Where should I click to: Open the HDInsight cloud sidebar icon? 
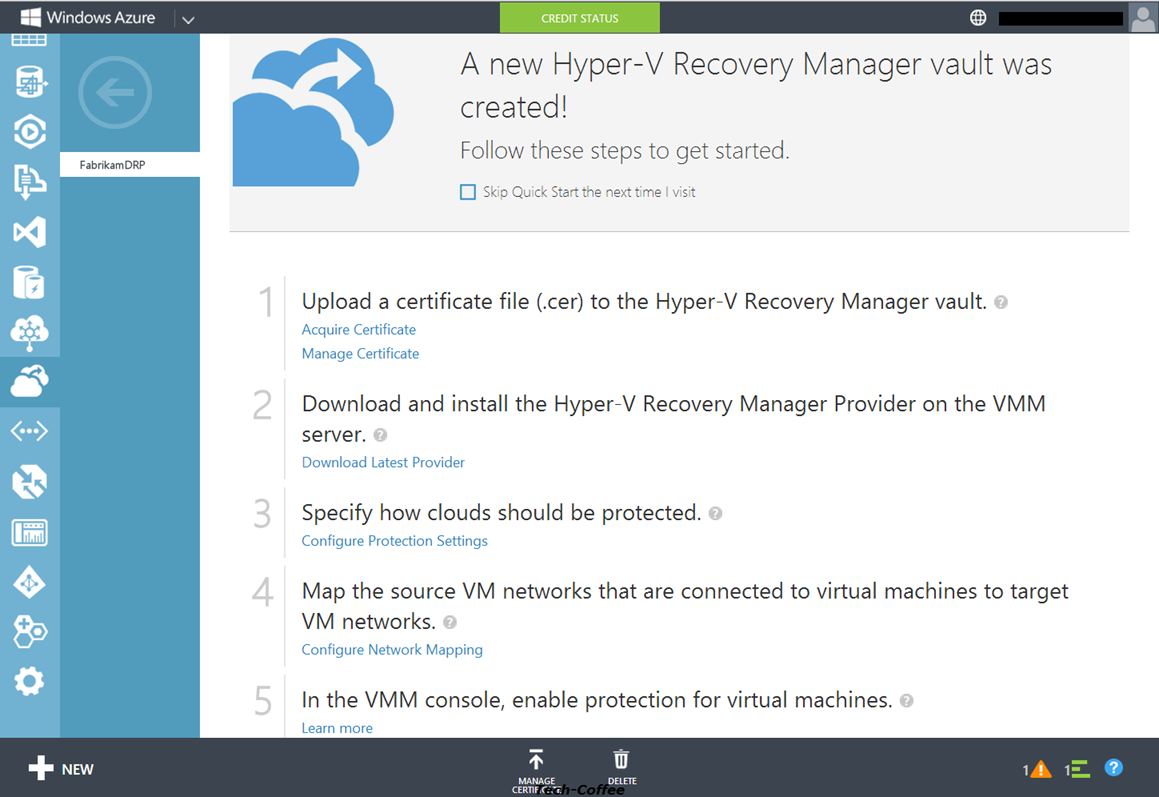tap(30, 333)
